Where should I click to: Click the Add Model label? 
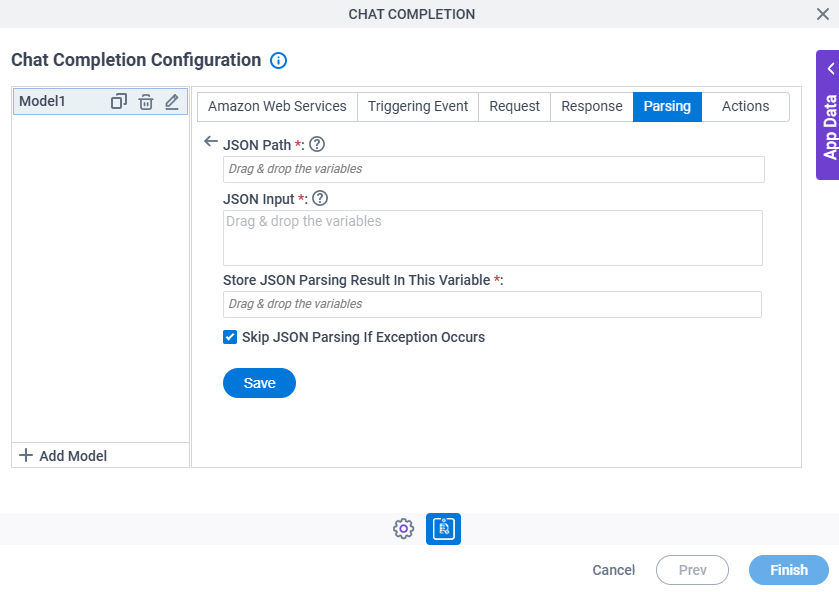pyautogui.click(x=73, y=456)
